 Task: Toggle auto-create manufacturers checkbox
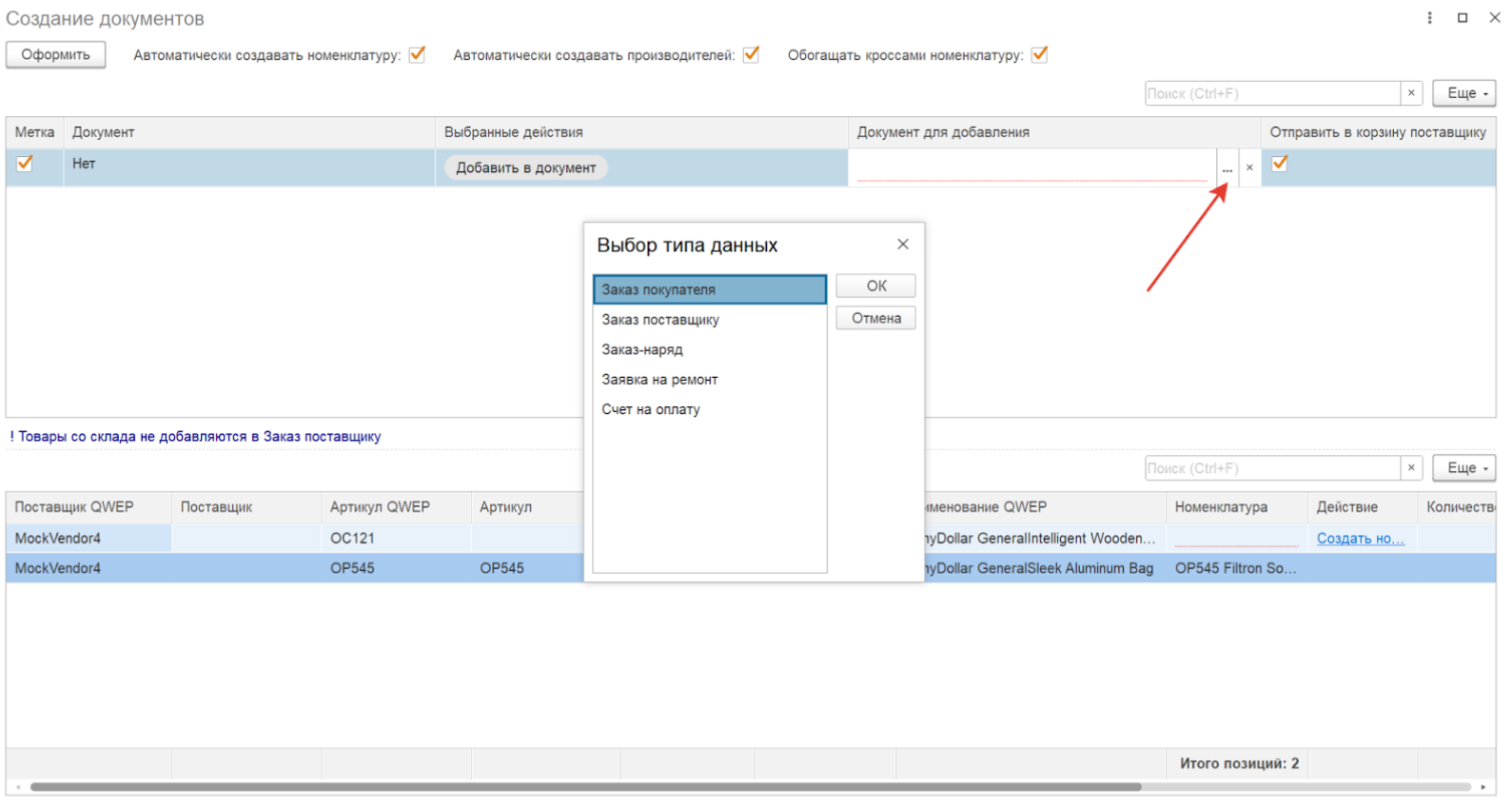(x=751, y=54)
